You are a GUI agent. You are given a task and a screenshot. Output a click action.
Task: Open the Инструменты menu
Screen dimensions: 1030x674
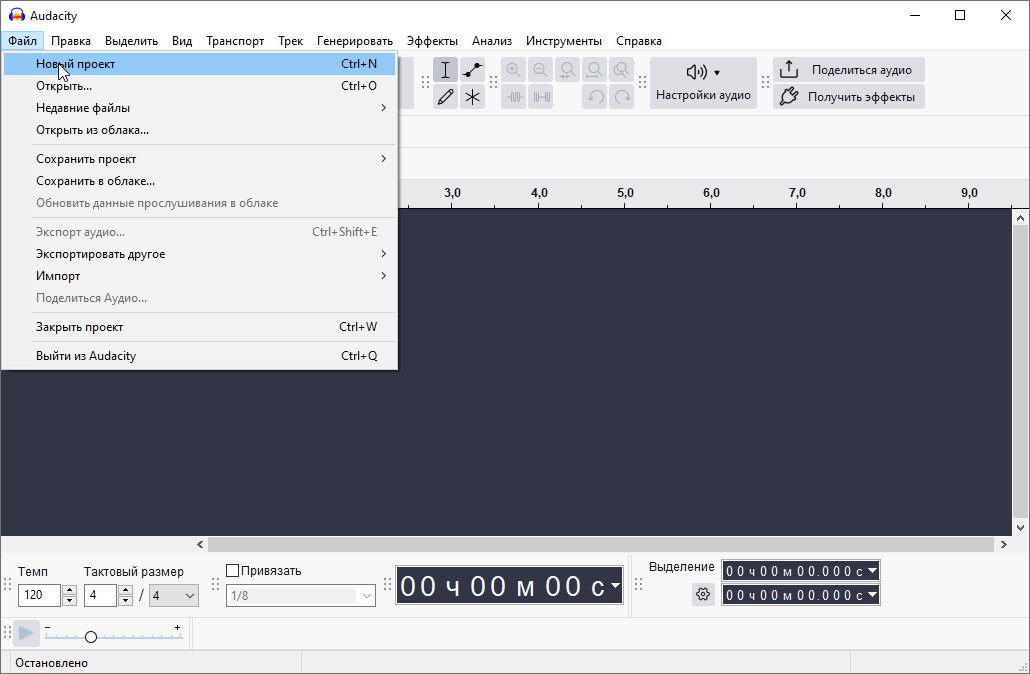click(x=564, y=41)
